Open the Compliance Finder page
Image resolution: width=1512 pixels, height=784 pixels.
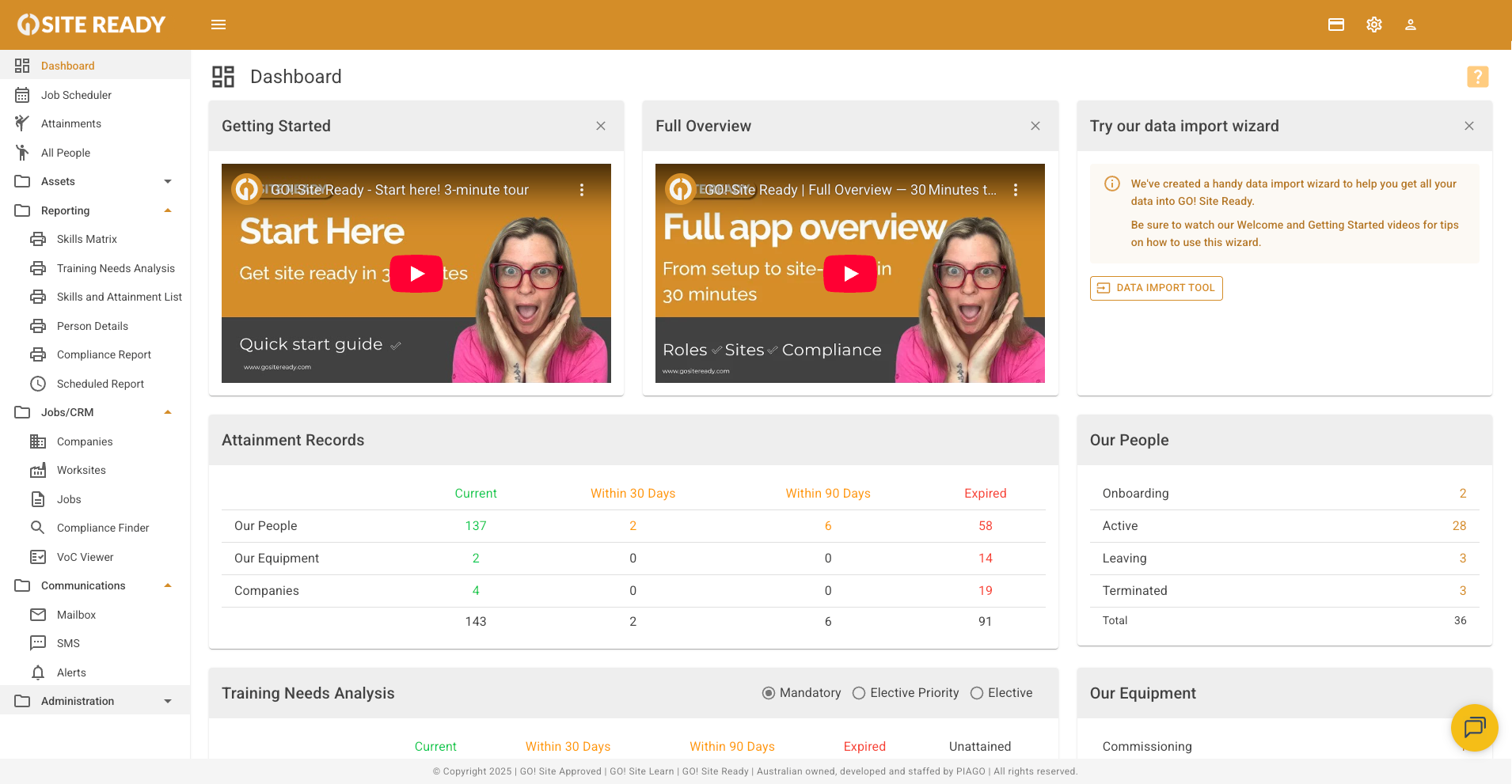pyautogui.click(x=95, y=528)
